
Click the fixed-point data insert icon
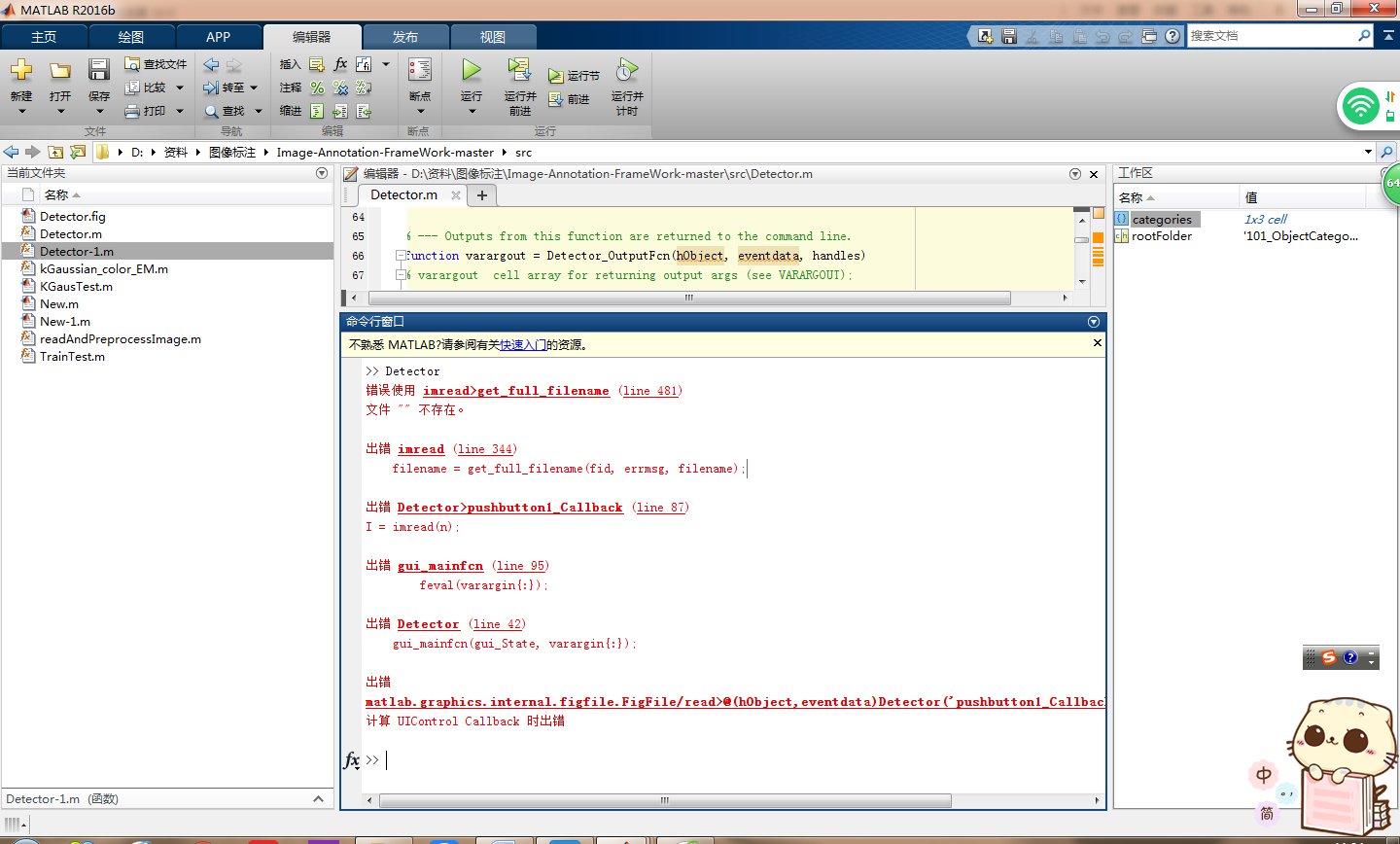pos(364,64)
